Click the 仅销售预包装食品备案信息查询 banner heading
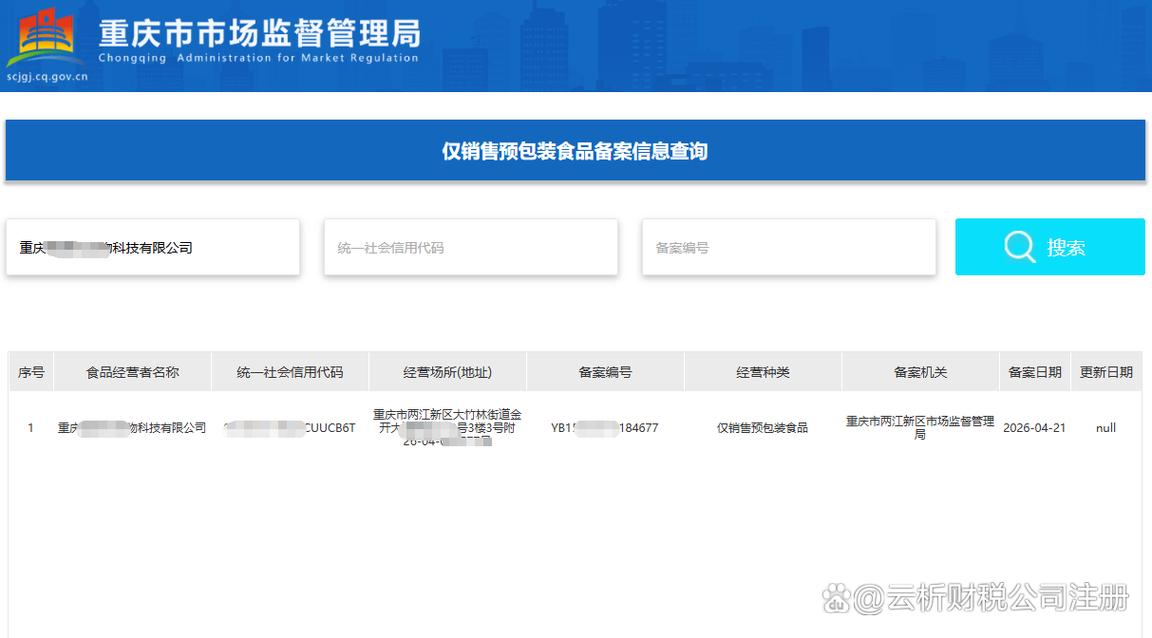Image resolution: width=1152 pixels, height=638 pixels. tap(575, 151)
